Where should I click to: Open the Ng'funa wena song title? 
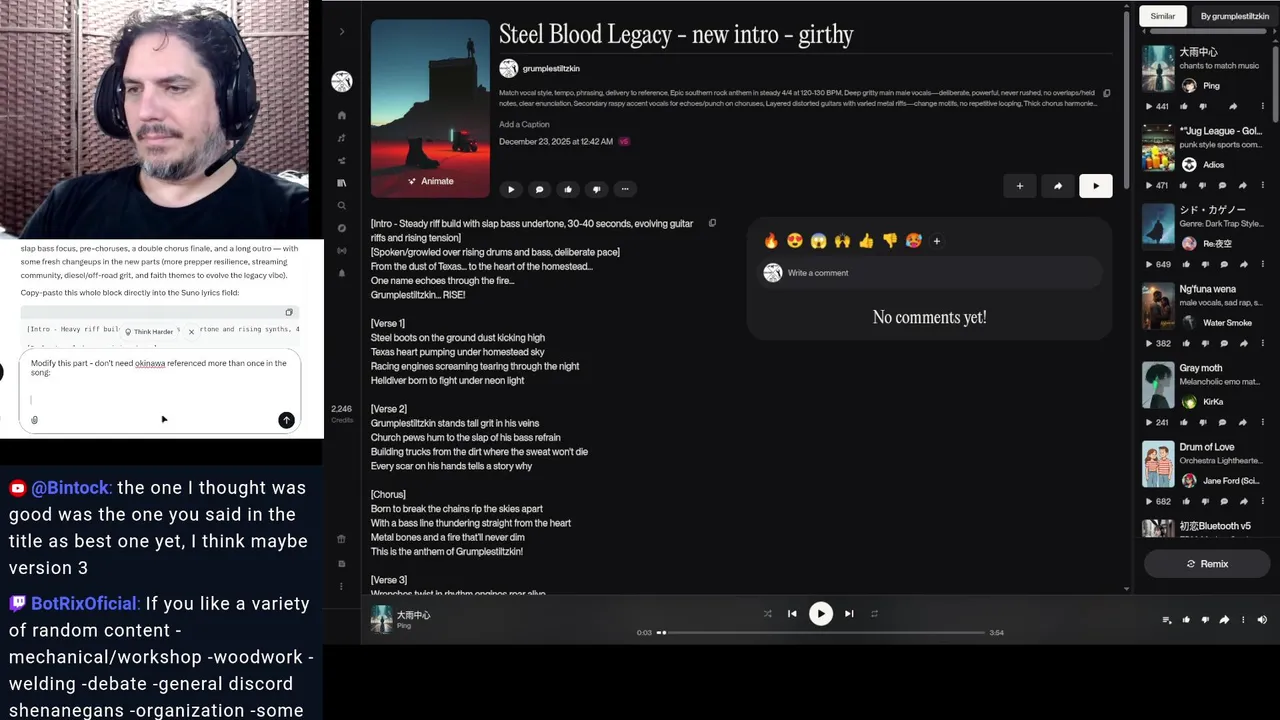click(x=1208, y=289)
